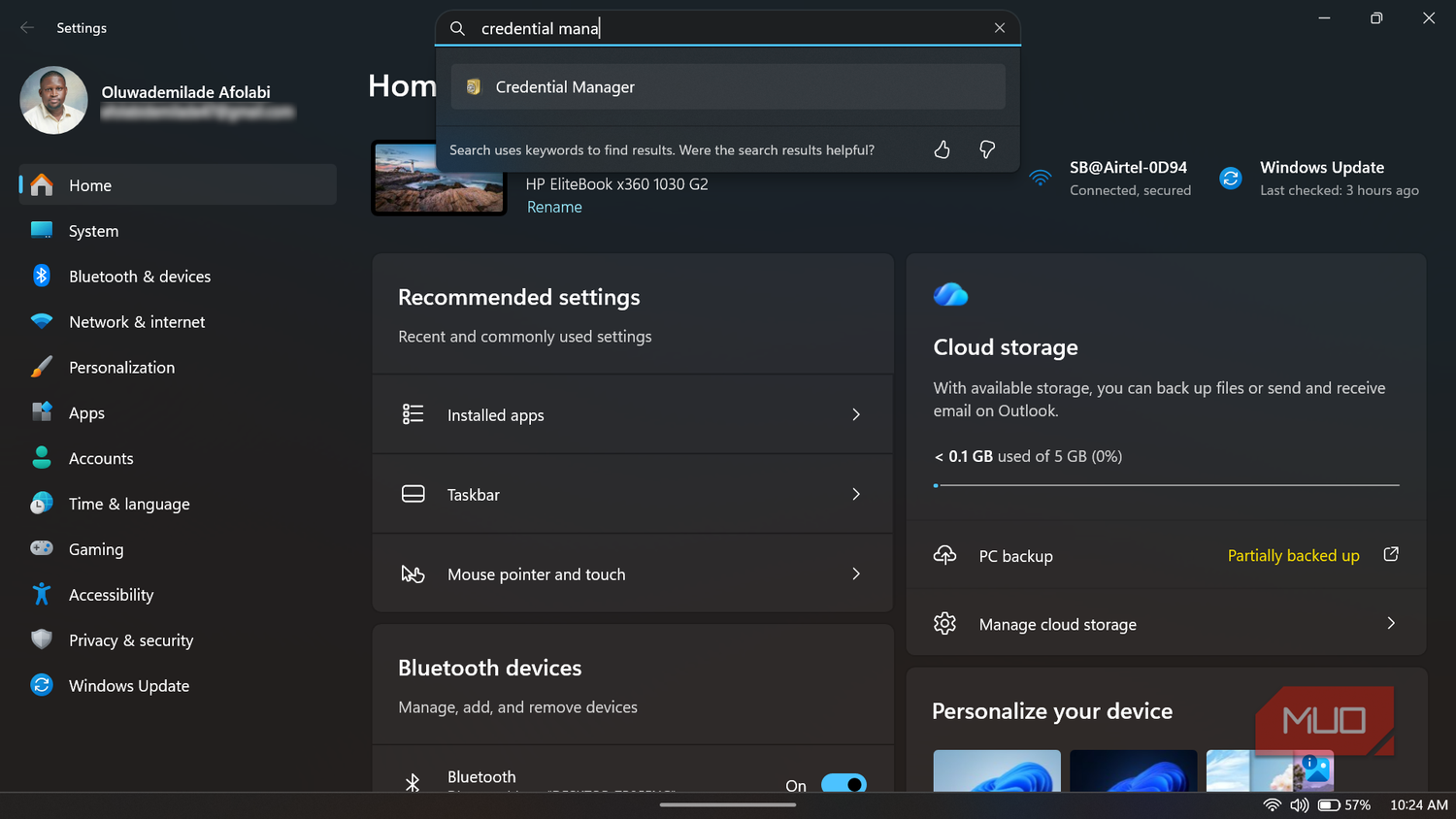Go to Accounts settings
1456x819 pixels.
click(x=178, y=459)
